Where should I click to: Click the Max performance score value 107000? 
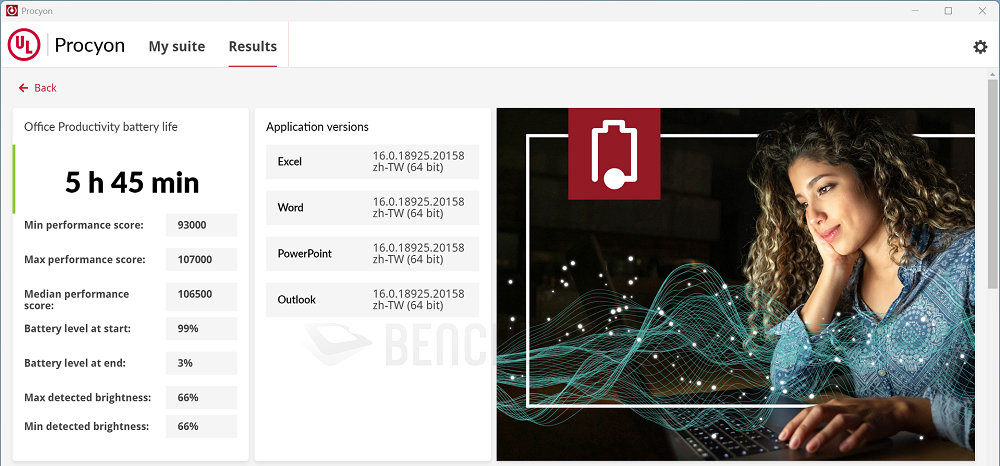pos(202,259)
